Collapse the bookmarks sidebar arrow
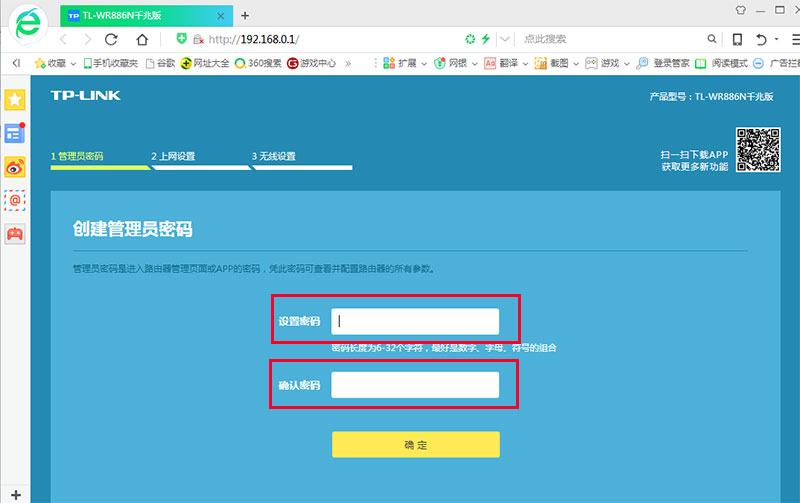This screenshot has height=503, width=800. click(16, 63)
